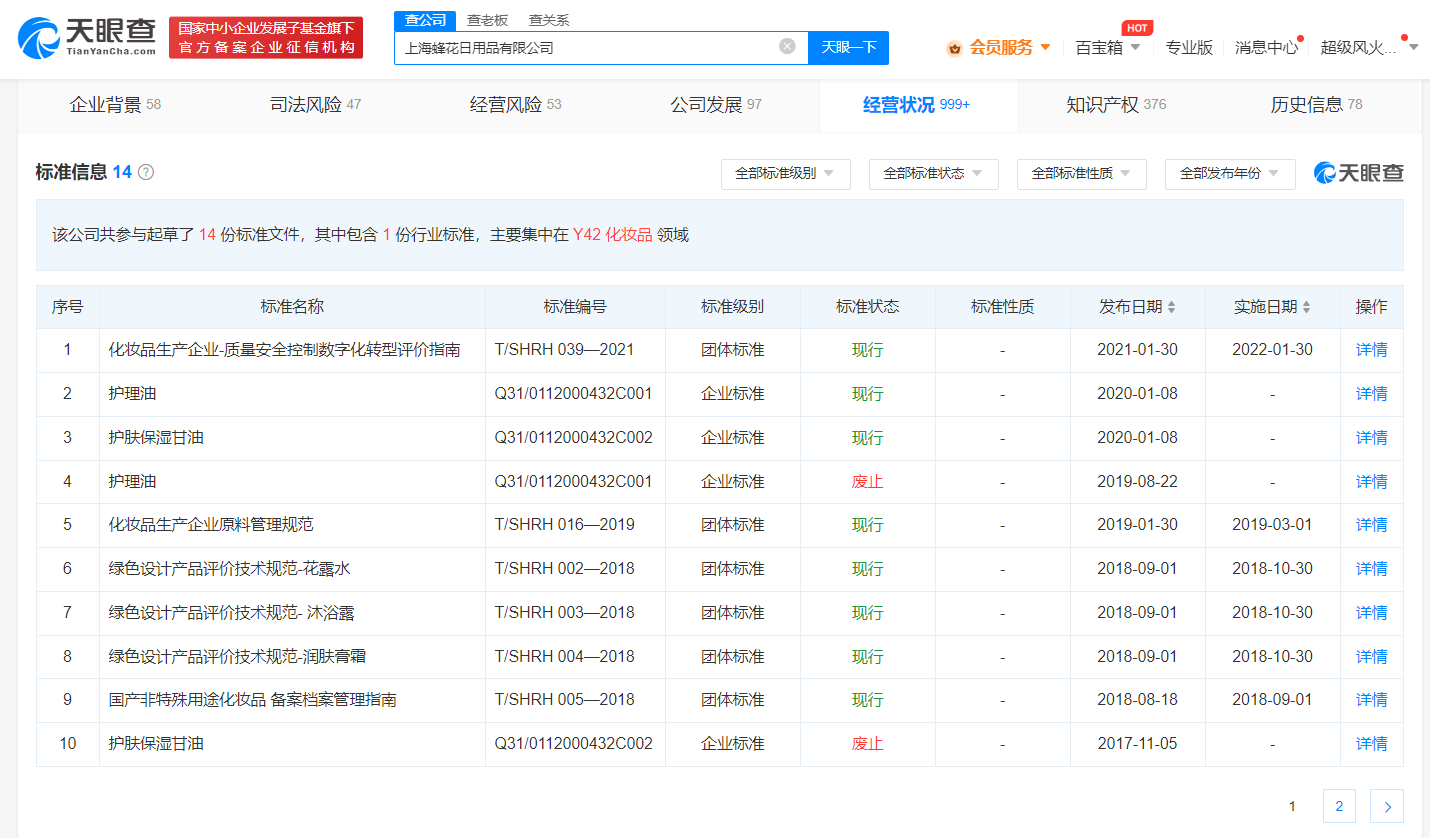This screenshot has width=1430, height=838.
Task: Click the help icon beside 标准信息
Action: (146, 172)
